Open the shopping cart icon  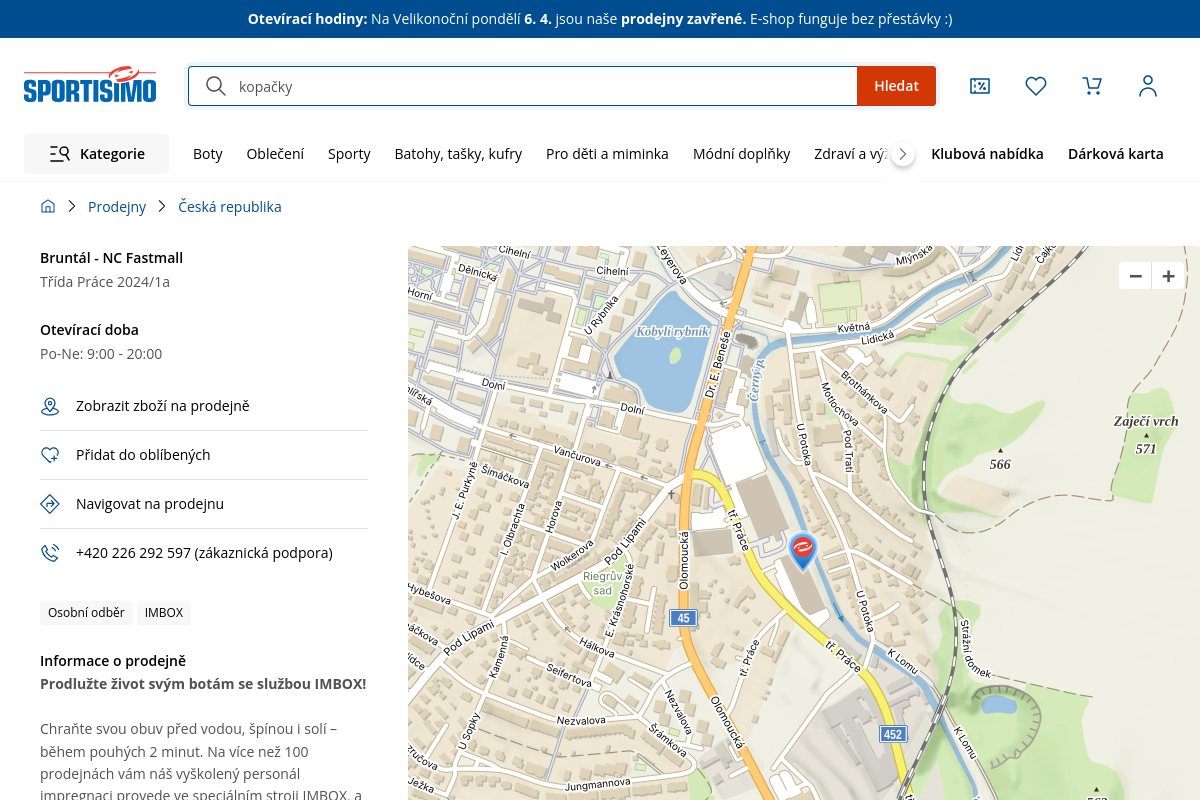click(1092, 86)
